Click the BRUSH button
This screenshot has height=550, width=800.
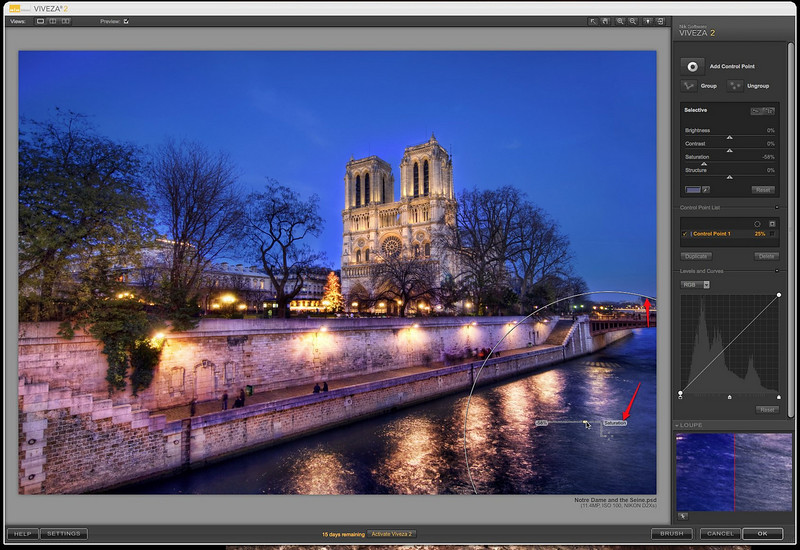tap(671, 534)
